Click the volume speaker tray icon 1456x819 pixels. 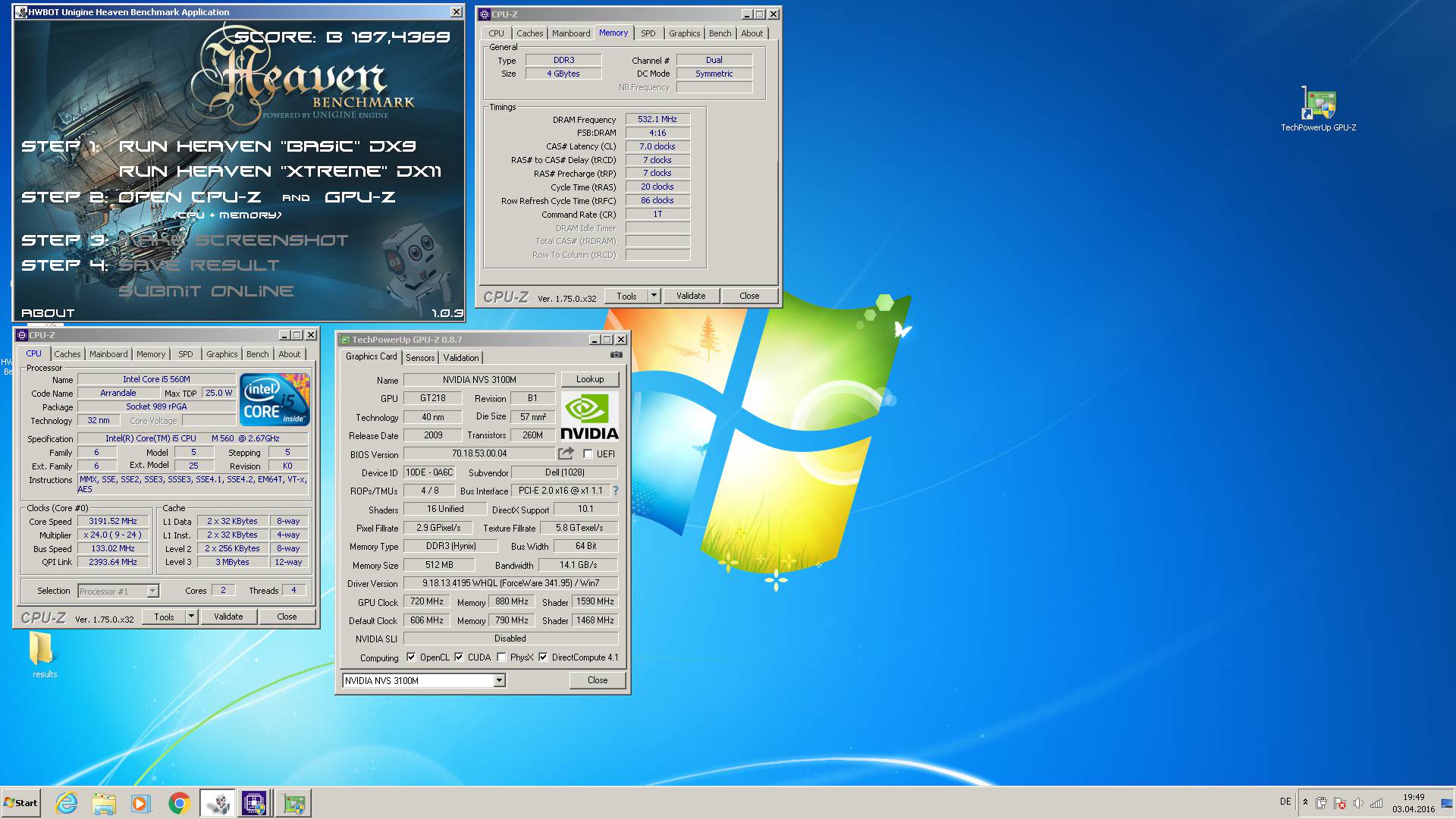1358,803
